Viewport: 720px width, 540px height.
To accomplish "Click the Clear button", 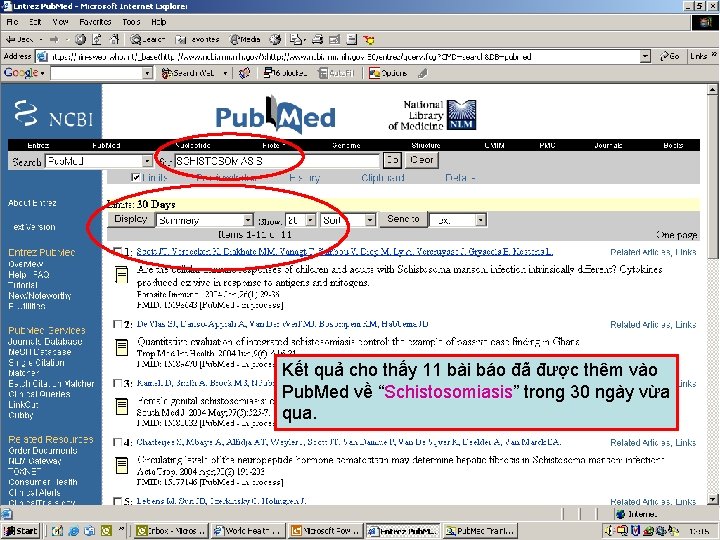I will [422, 160].
